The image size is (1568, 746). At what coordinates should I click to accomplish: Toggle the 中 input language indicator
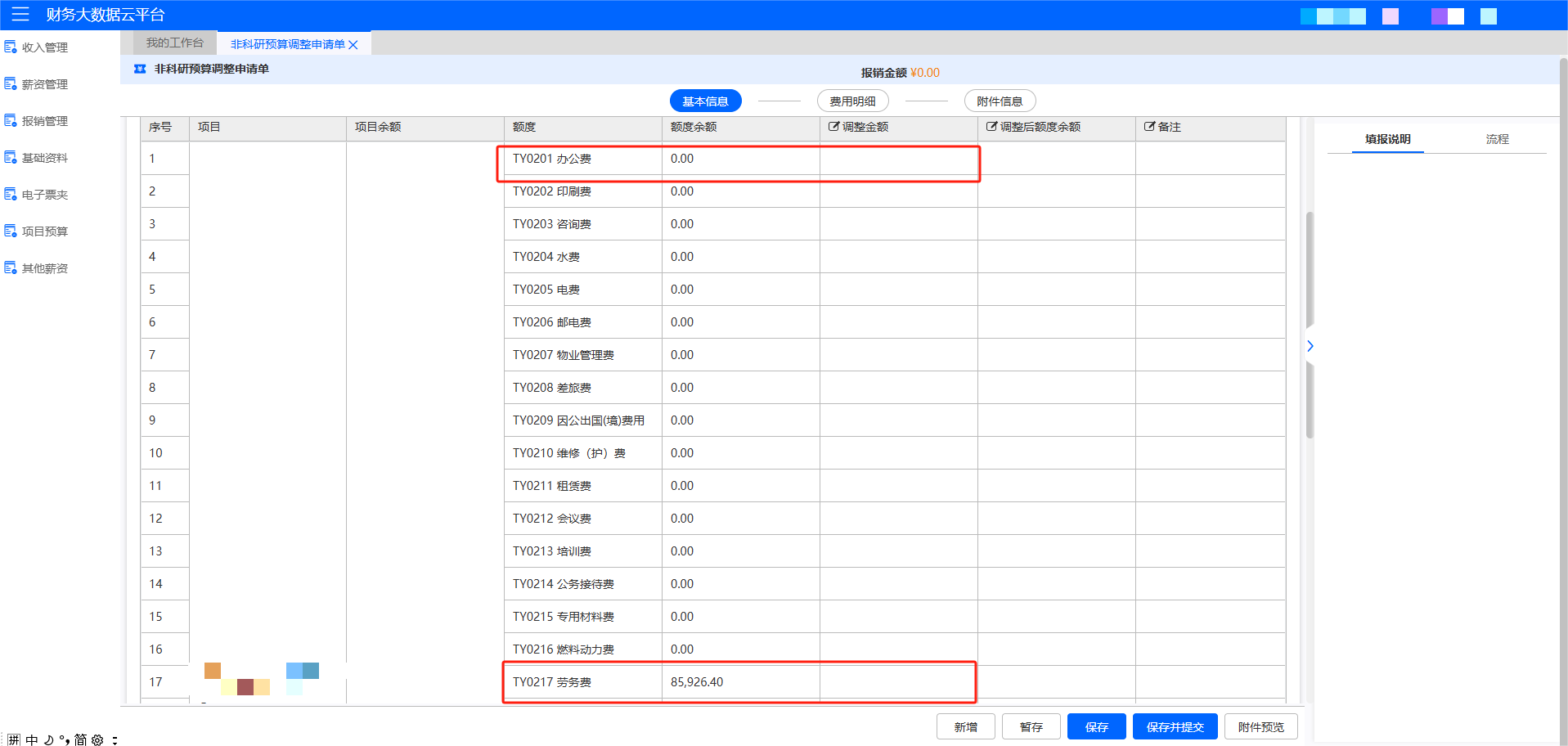(32, 739)
